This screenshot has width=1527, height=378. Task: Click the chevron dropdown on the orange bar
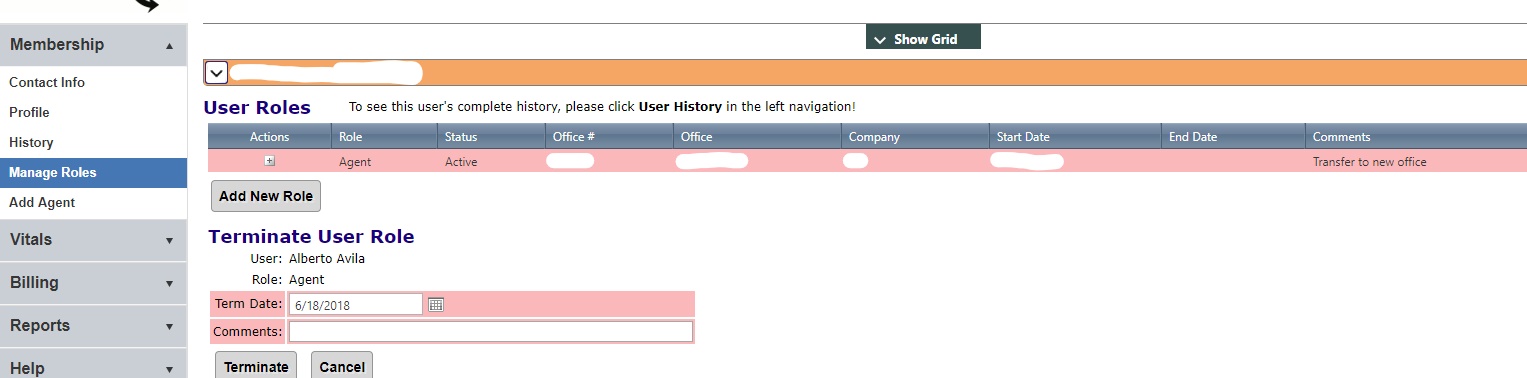point(216,72)
